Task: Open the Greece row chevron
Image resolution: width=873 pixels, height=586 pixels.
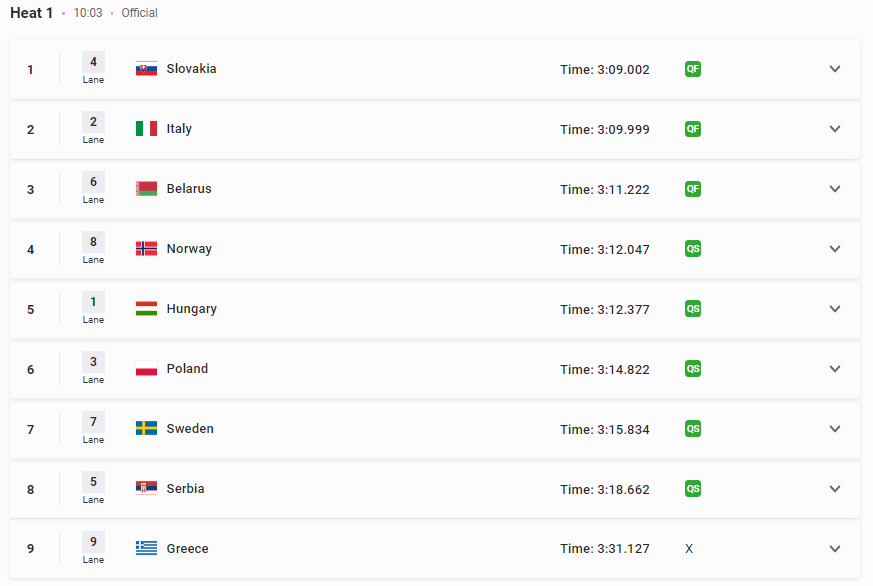Action: tap(835, 549)
